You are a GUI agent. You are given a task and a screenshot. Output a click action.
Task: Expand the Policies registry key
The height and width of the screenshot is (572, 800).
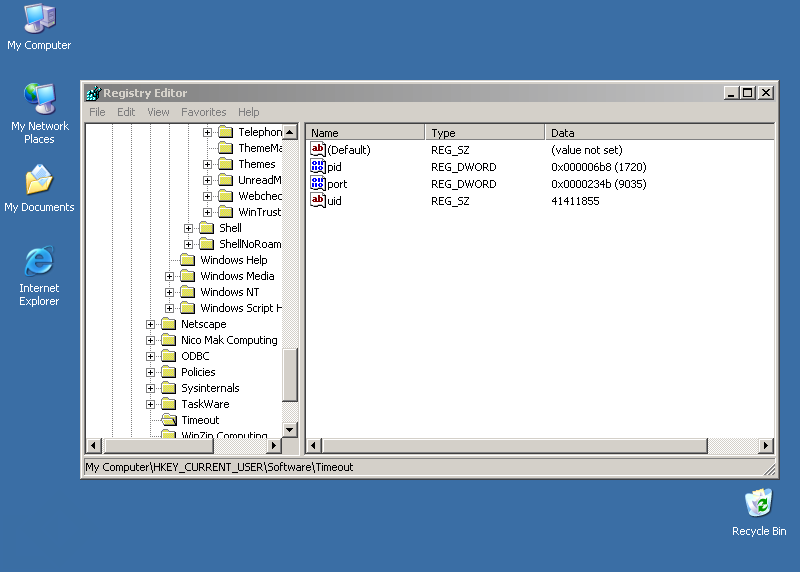(151, 372)
